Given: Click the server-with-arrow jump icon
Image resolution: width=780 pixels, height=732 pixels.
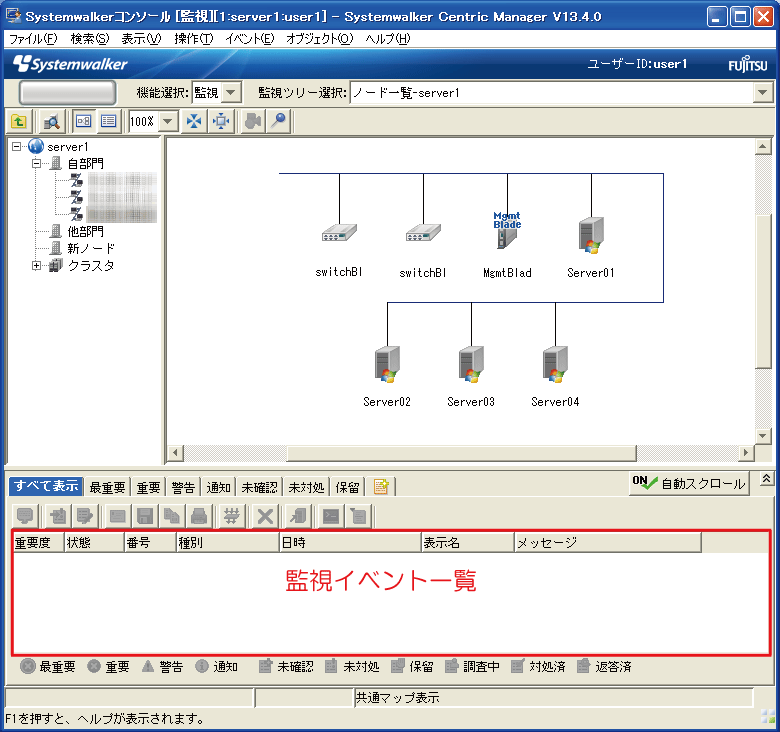Looking at the screenshot, I should (298, 516).
